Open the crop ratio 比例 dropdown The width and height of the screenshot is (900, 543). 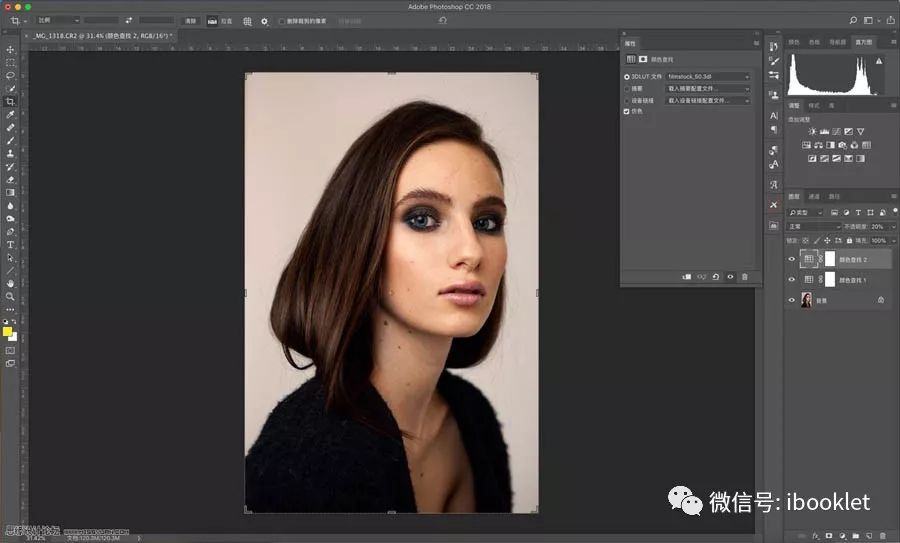point(58,20)
